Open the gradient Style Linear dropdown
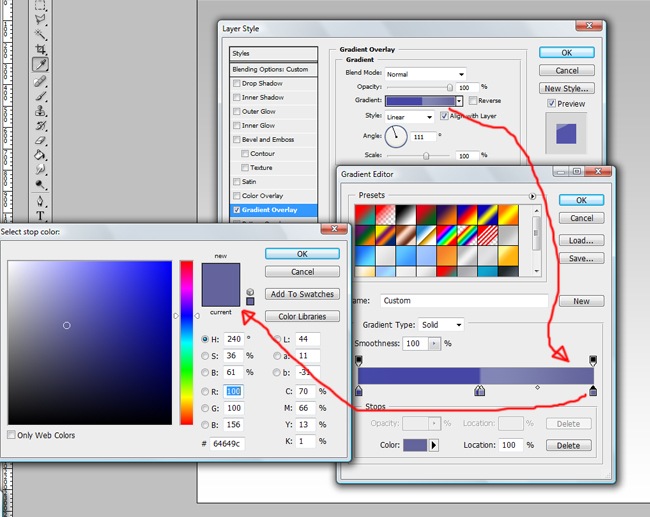Image resolution: width=650 pixels, height=517 pixels. tap(409, 117)
